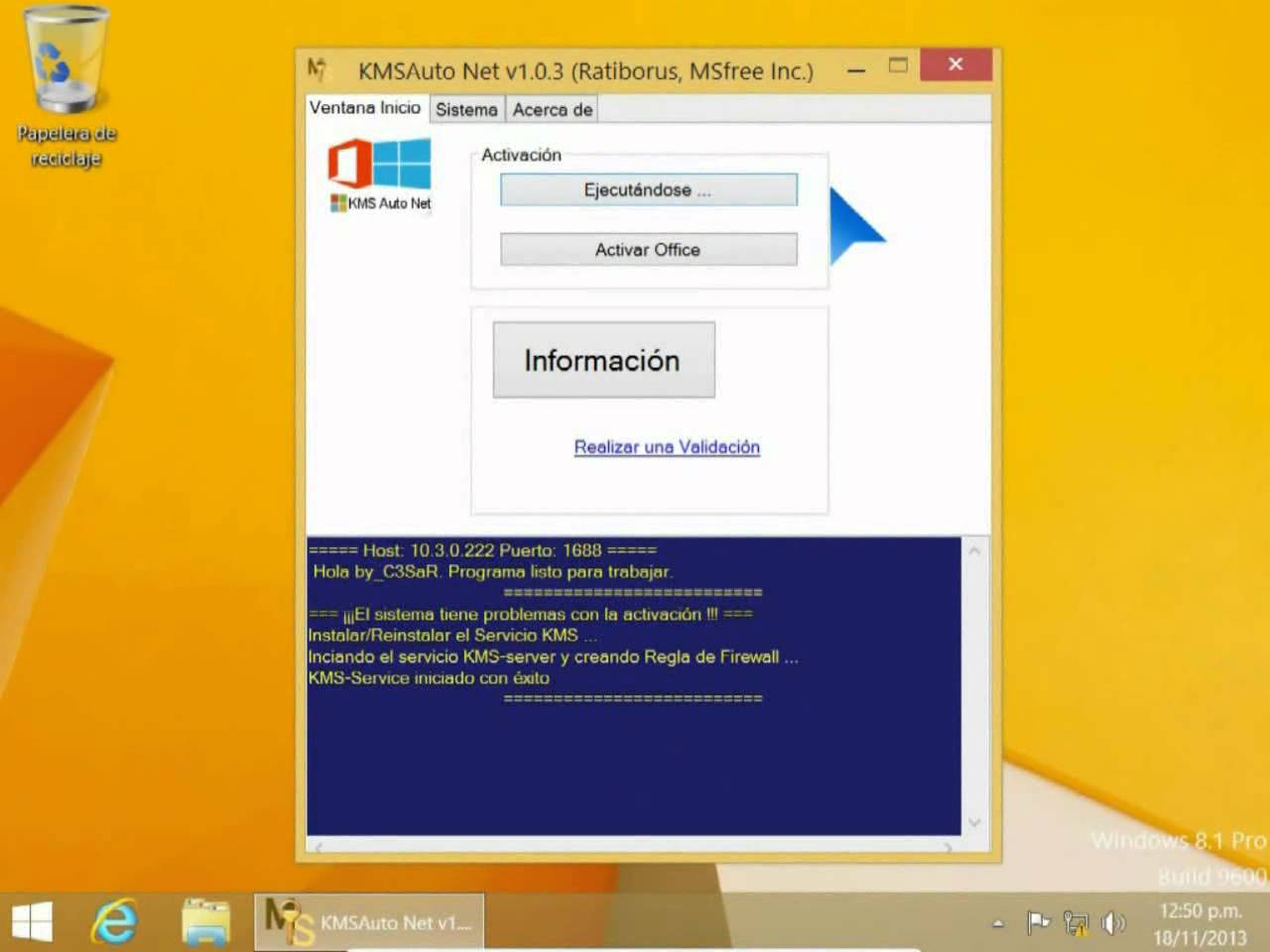Click the log scrollbar up arrow

coord(974,549)
